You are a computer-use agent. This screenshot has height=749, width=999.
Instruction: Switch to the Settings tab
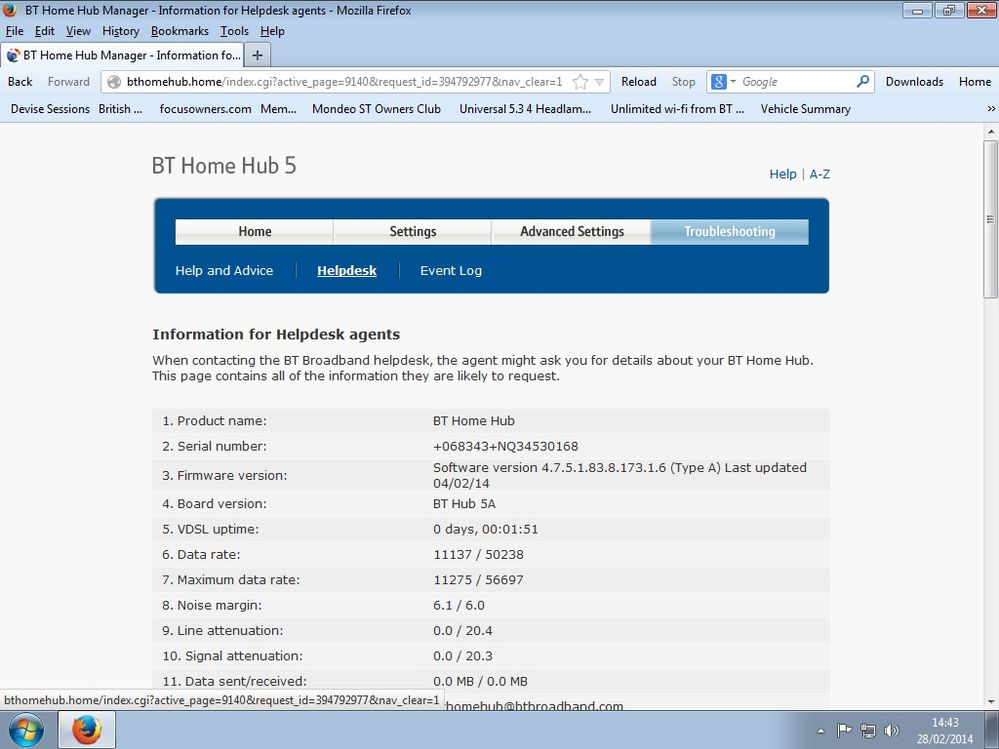(412, 232)
